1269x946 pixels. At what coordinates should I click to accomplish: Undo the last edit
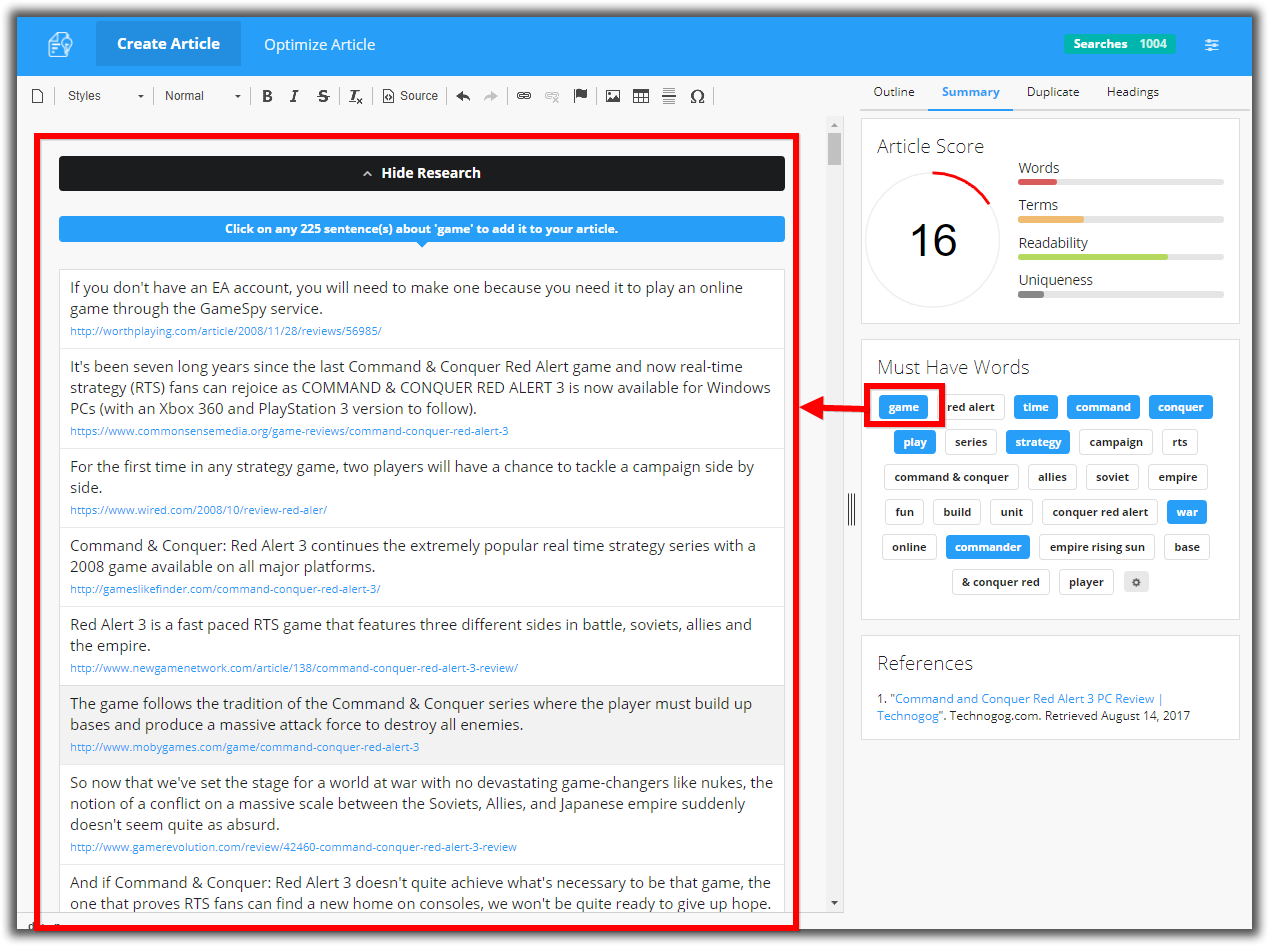pos(463,96)
